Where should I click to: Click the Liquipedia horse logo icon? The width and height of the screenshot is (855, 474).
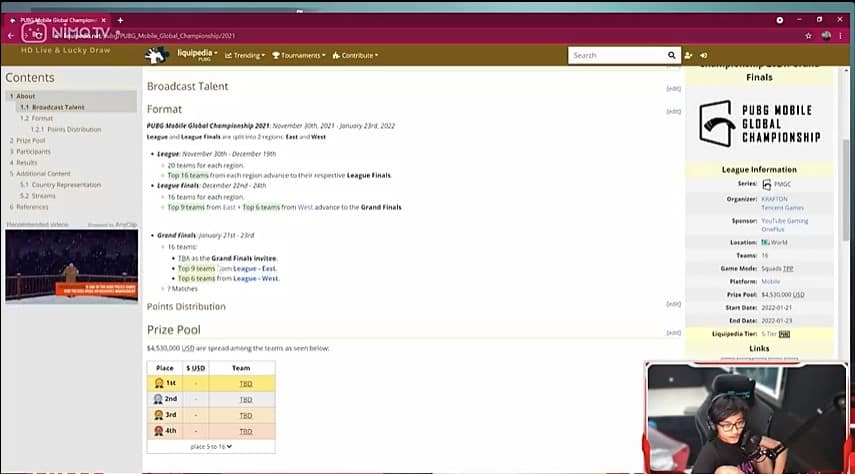[157, 55]
